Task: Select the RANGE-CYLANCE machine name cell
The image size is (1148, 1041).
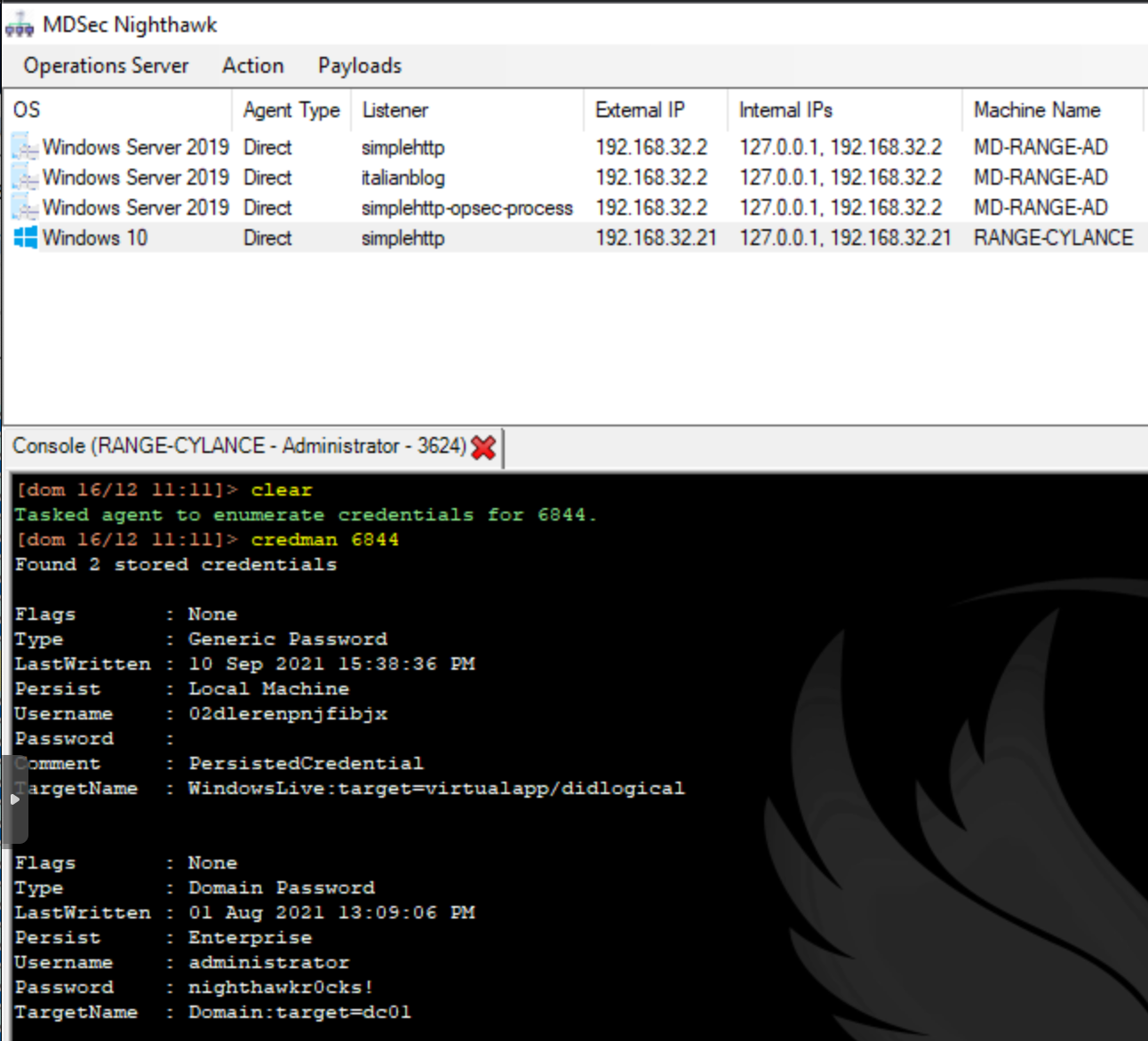Action: (x=1053, y=238)
